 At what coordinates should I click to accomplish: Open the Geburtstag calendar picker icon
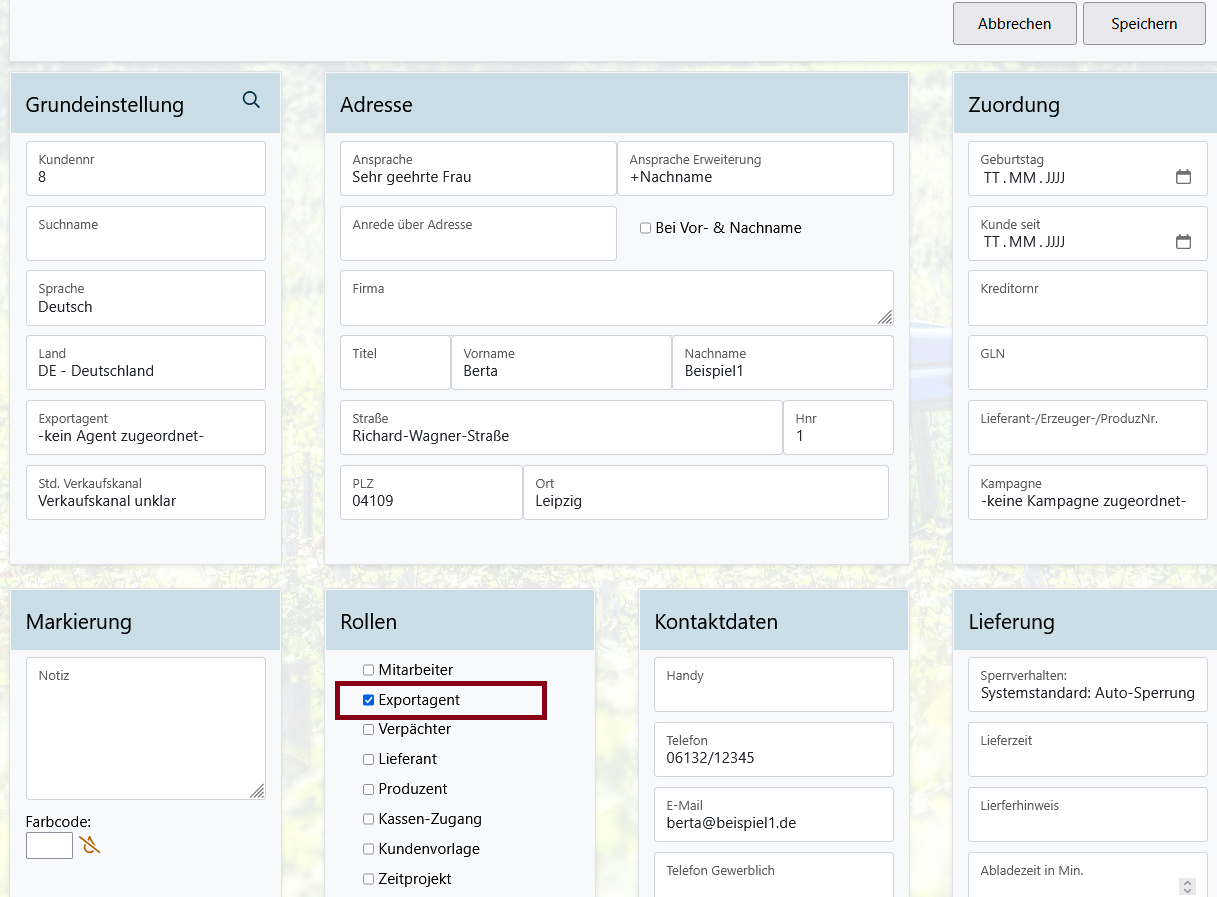(1183, 177)
